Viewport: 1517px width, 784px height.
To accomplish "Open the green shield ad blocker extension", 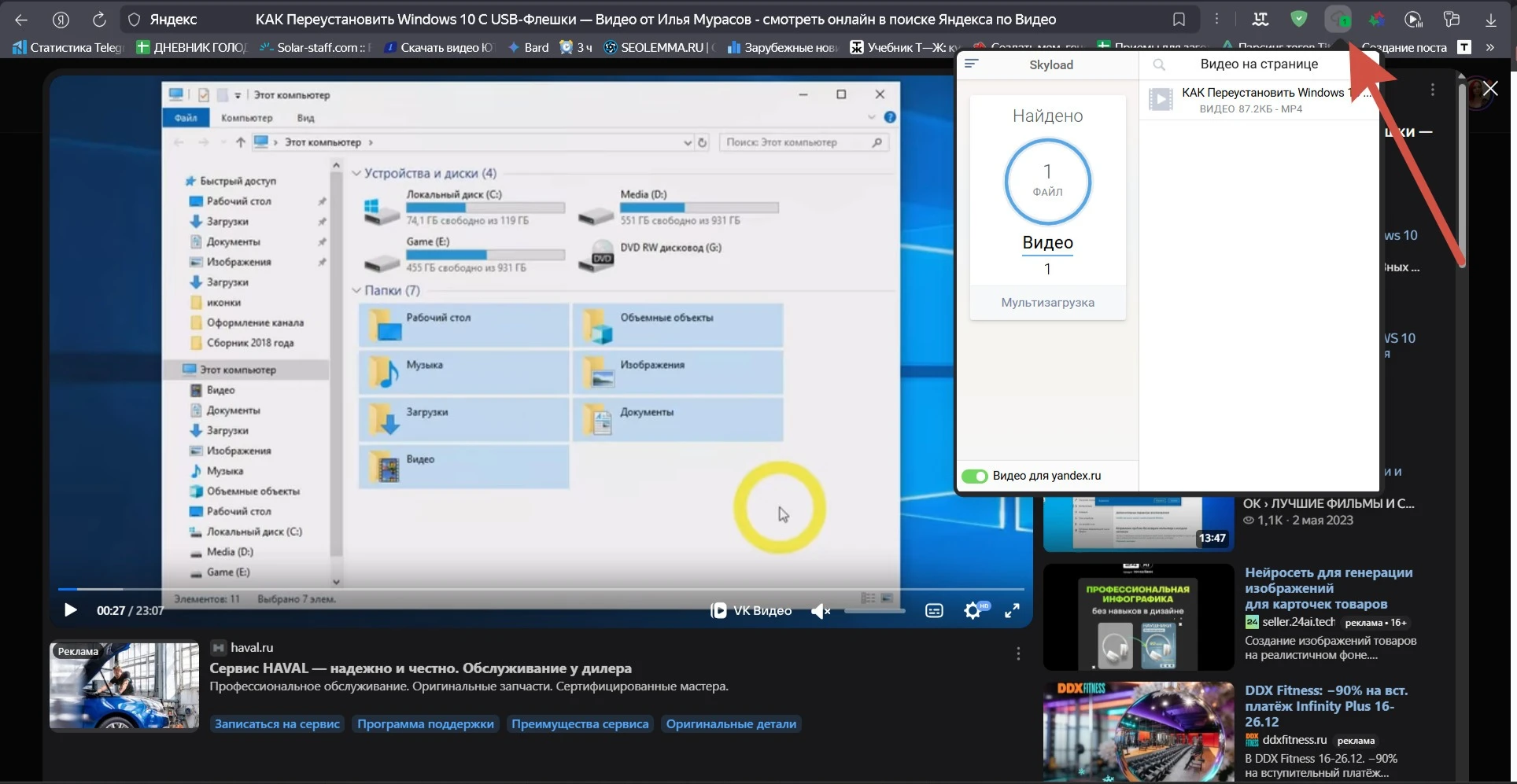I will point(1299,20).
